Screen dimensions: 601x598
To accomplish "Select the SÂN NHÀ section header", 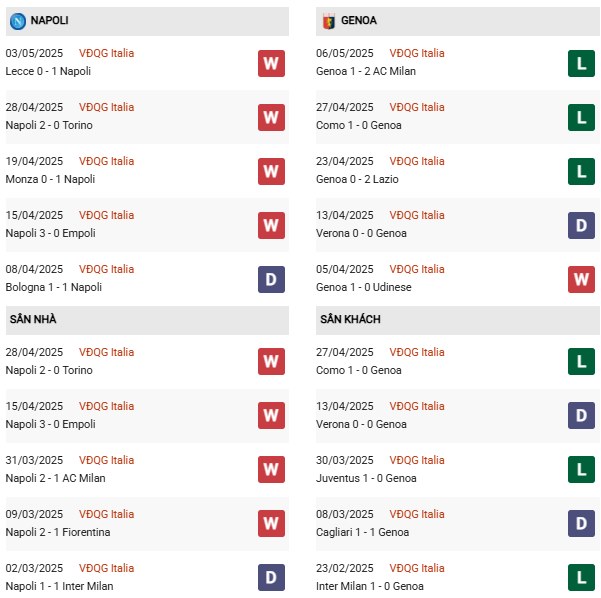I will point(147,320).
